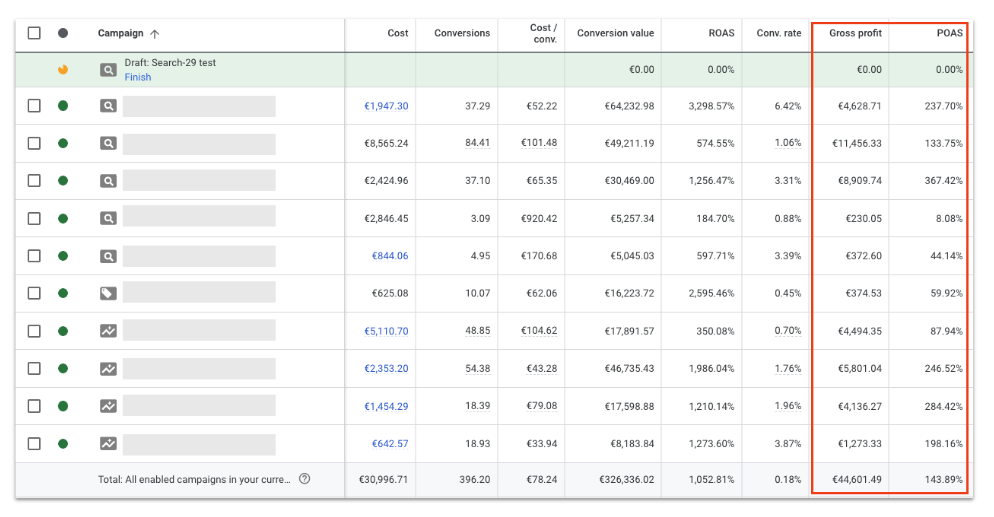Sort by the POAS column header

coord(949,33)
